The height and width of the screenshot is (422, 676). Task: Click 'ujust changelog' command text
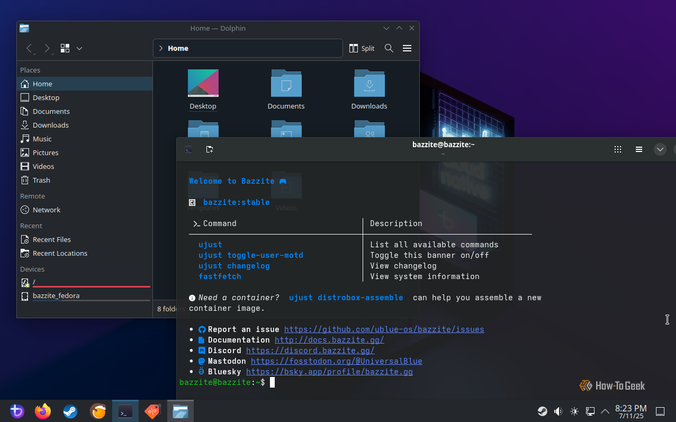tap(234, 266)
